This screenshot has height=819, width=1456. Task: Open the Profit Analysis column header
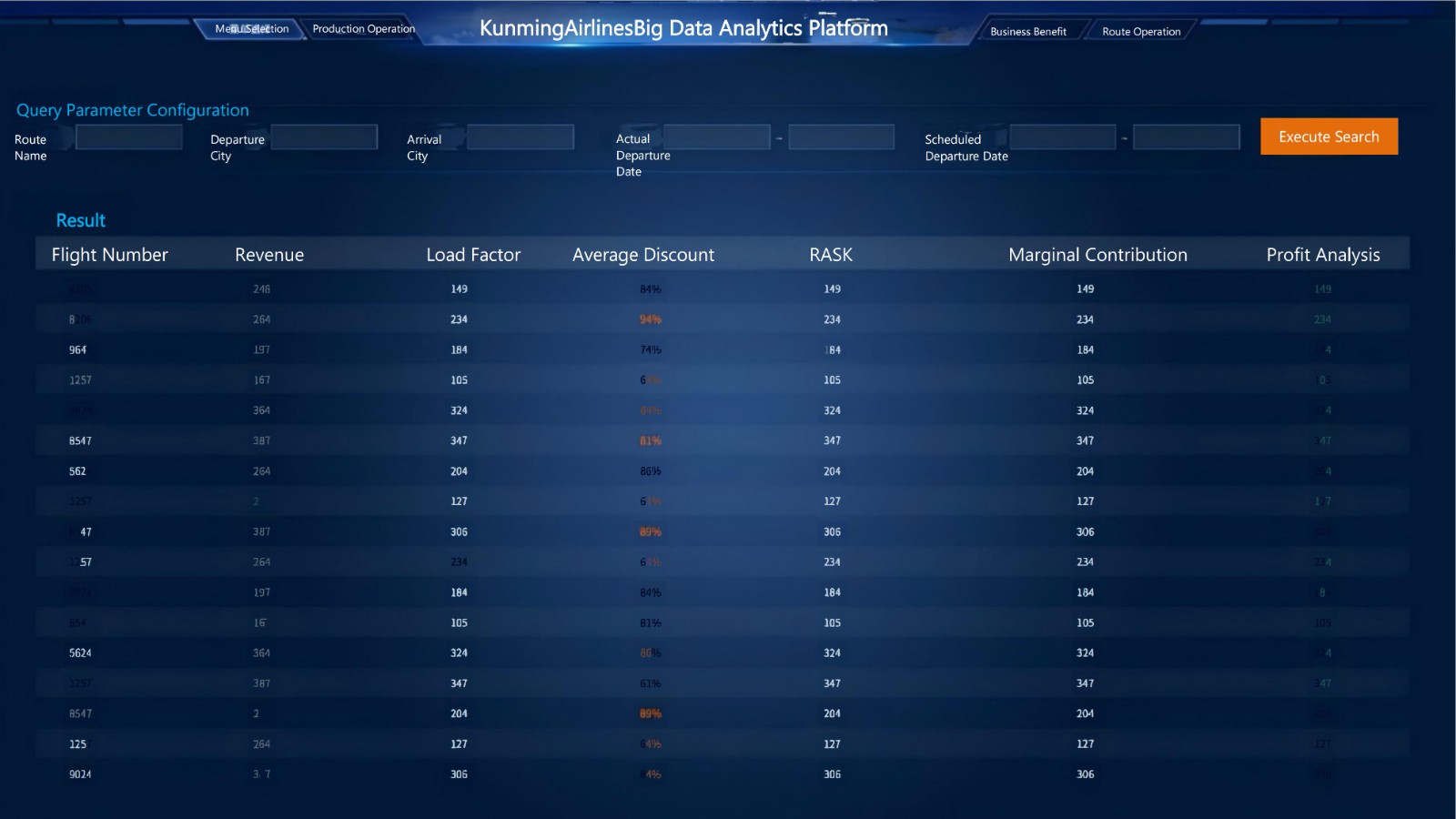click(x=1323, y=255)
